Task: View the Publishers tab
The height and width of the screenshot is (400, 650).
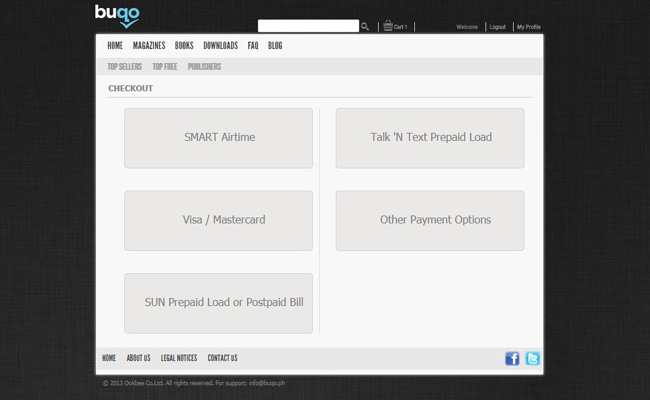Action: coord(204,67)
